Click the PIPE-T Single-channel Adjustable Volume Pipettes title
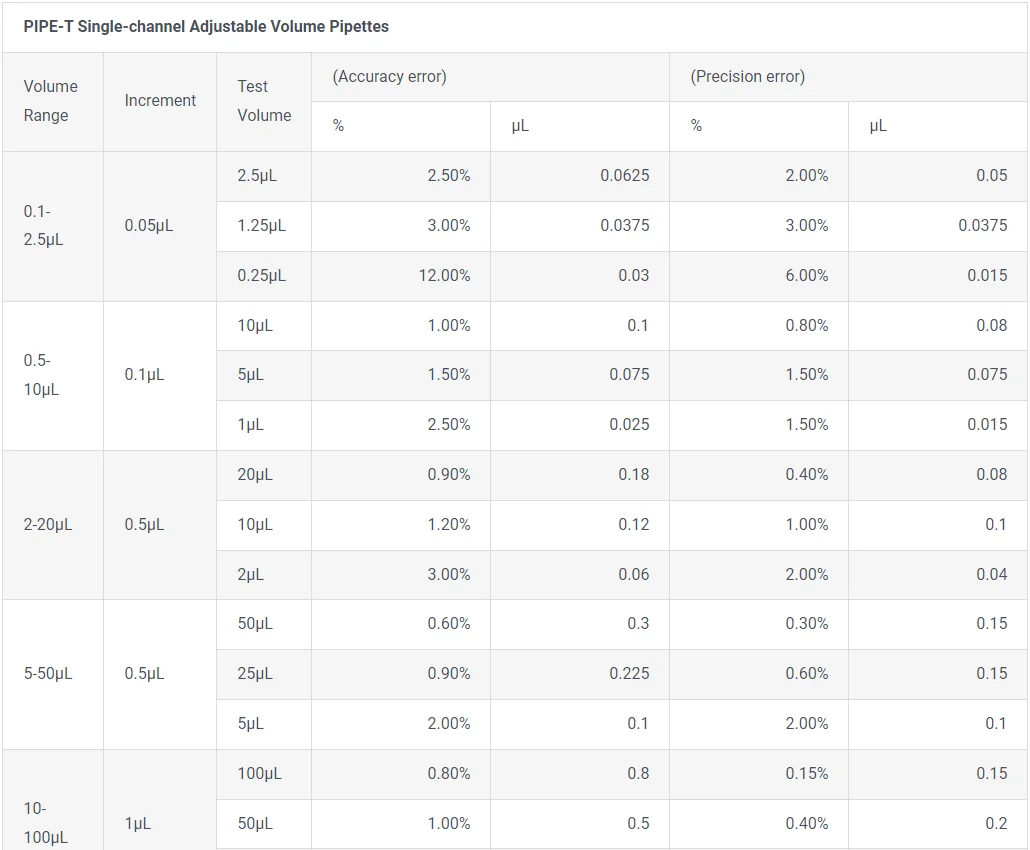Image resolution: width=1030 pixels, height=850 pixels. 206,27
